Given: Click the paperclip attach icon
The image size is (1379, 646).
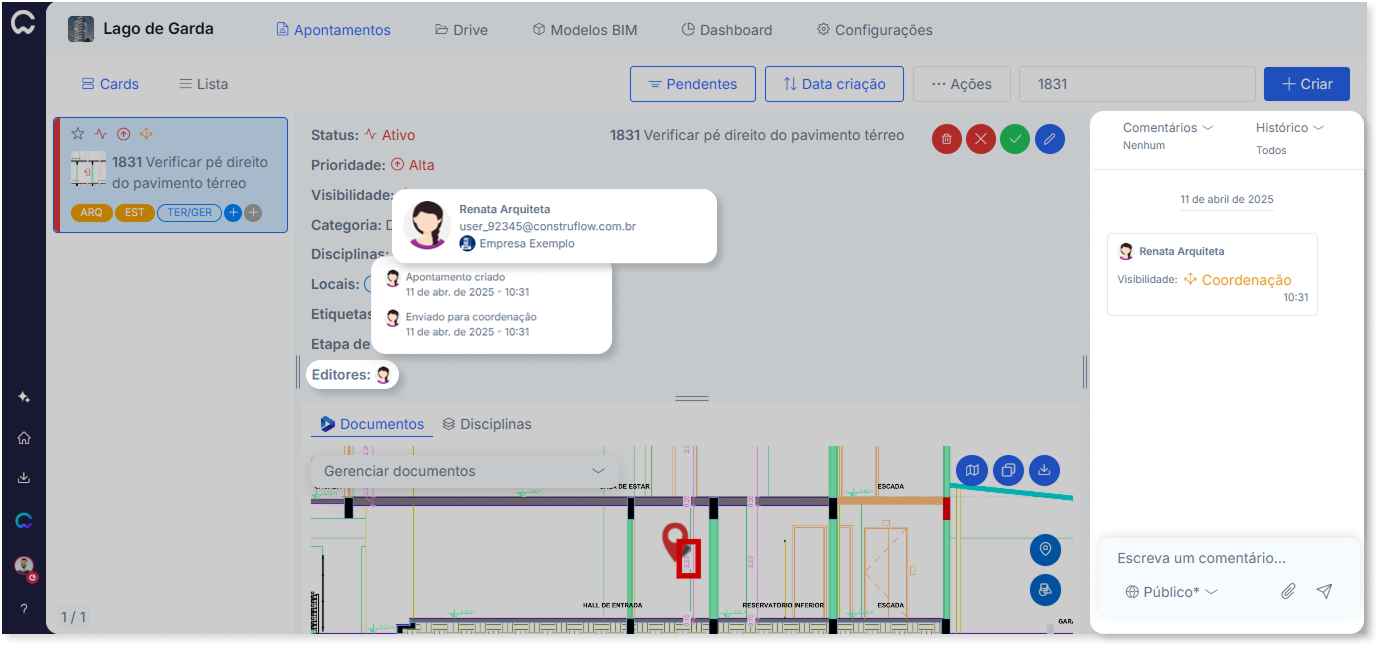Looking at the screenshot, I should [x=1288, y=592].
